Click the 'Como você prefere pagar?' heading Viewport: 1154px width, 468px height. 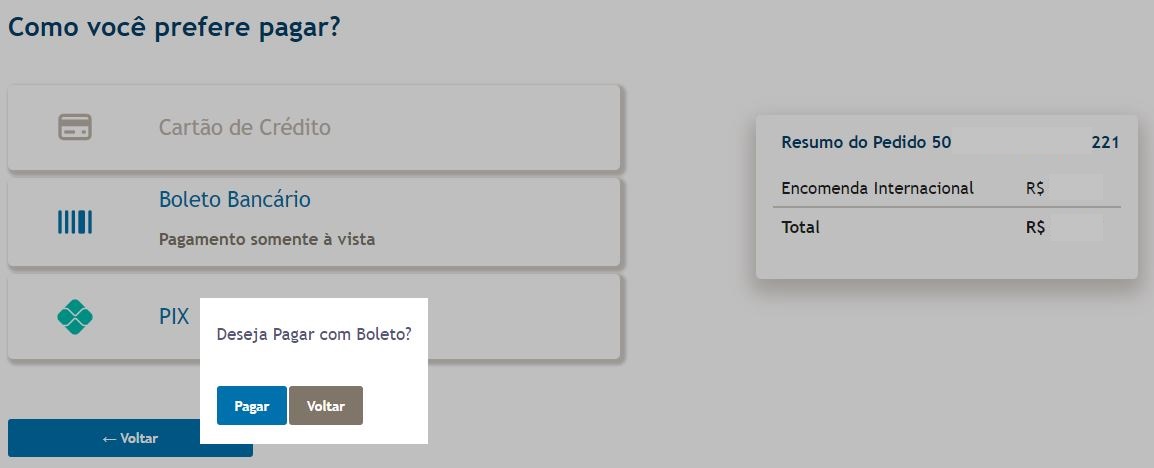click(175, 27)
